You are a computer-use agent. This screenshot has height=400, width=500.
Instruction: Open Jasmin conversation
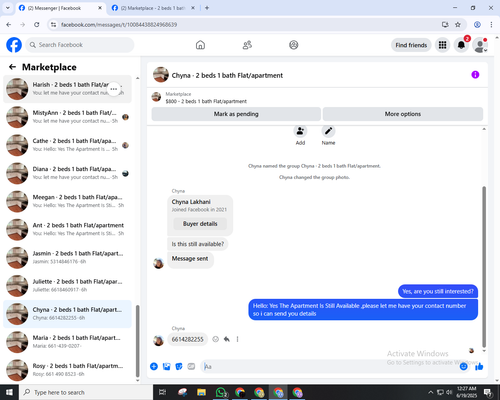[67, 258]
